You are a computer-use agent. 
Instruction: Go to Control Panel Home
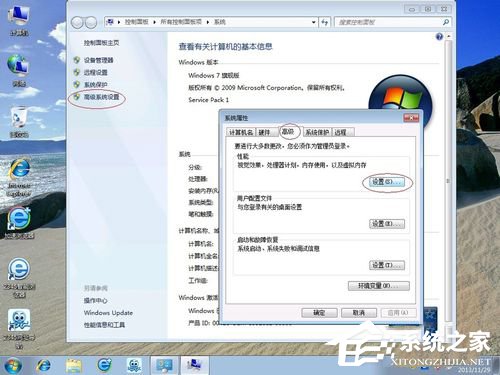(x=101, y=43)
